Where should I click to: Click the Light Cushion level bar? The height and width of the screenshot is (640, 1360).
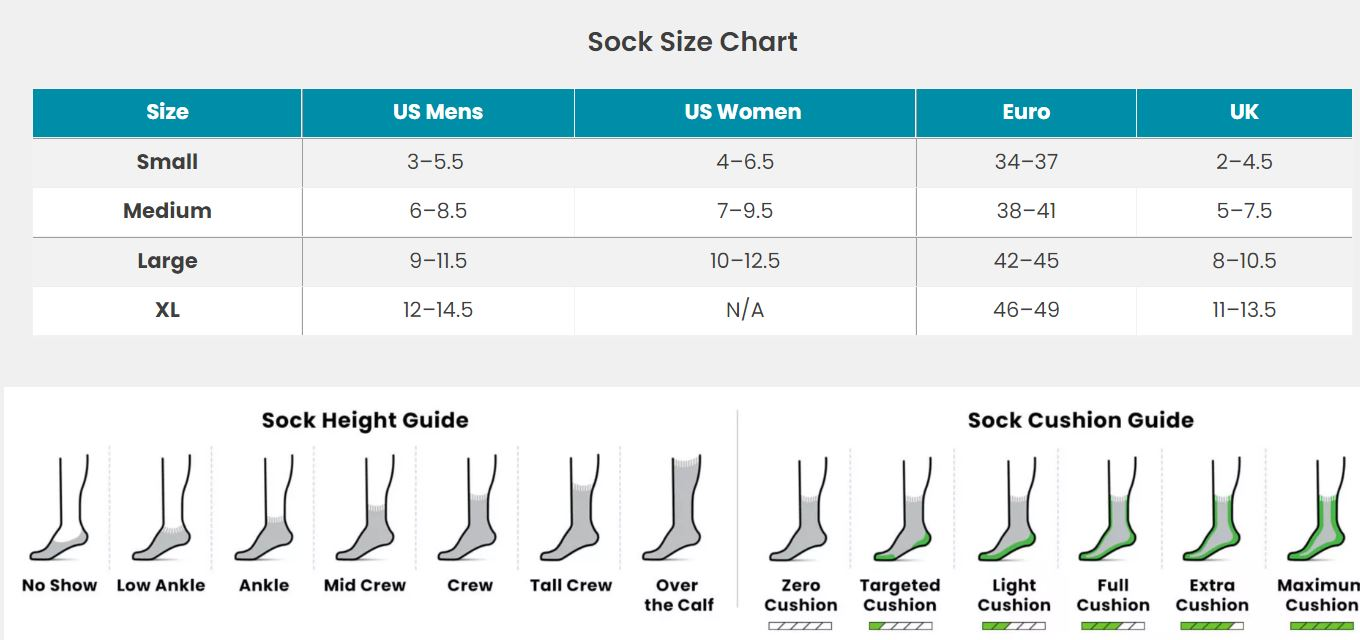[1013, 626]
